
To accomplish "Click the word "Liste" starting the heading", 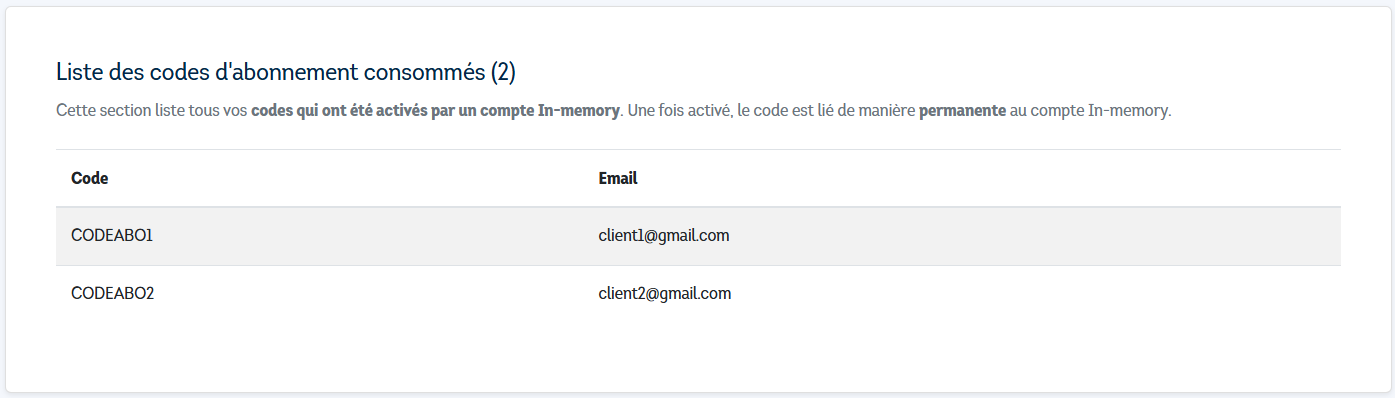I will [78, 73].
